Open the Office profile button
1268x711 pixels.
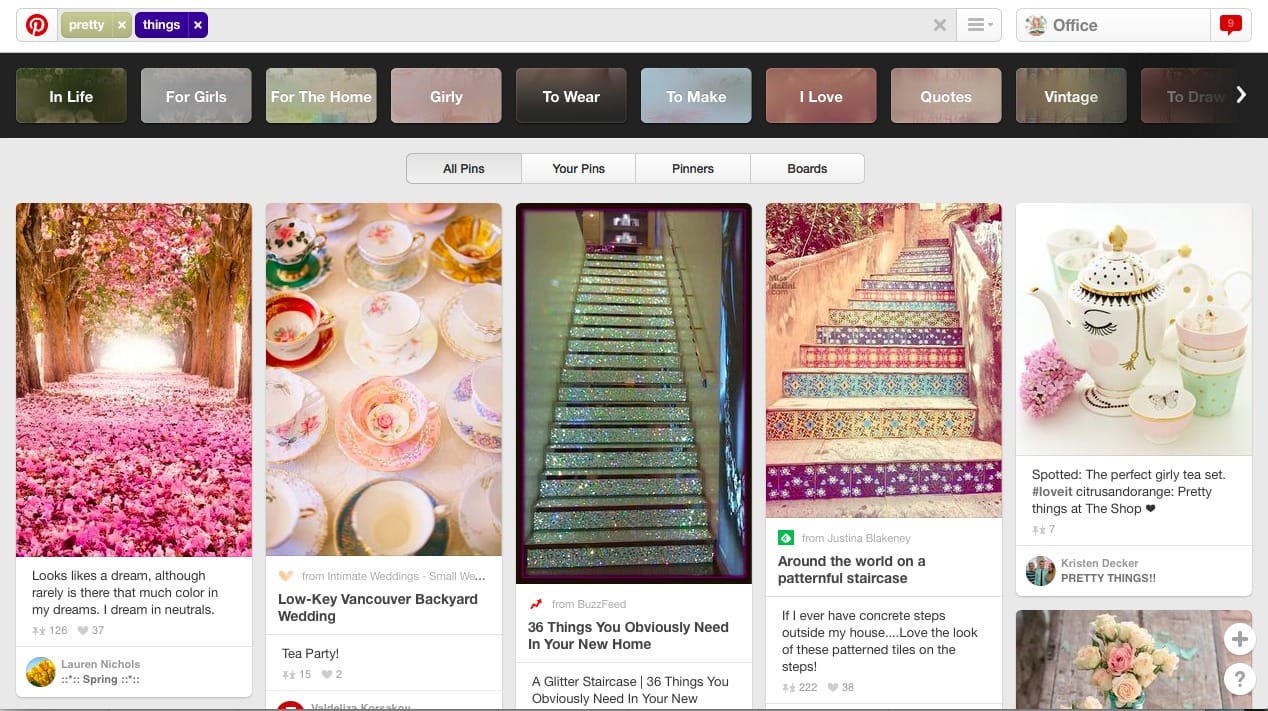(1113, 25)
